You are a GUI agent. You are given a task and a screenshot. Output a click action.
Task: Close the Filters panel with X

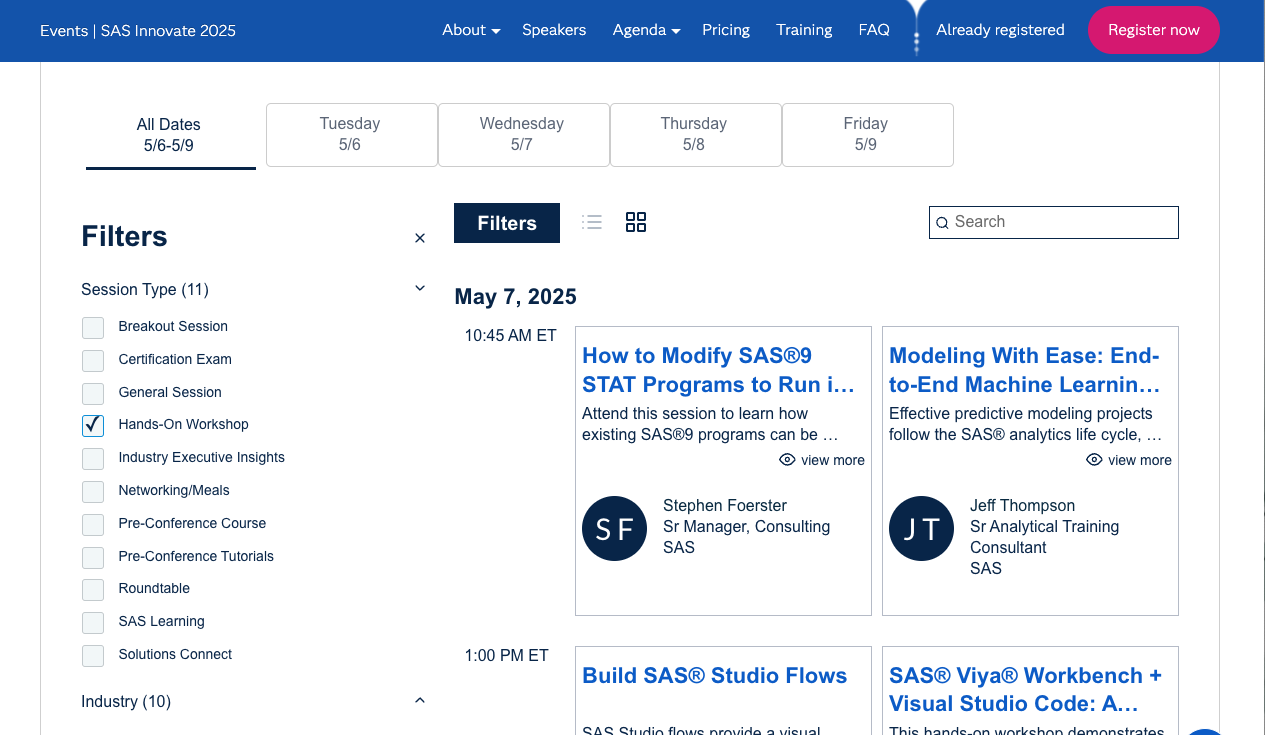point(420,238)
